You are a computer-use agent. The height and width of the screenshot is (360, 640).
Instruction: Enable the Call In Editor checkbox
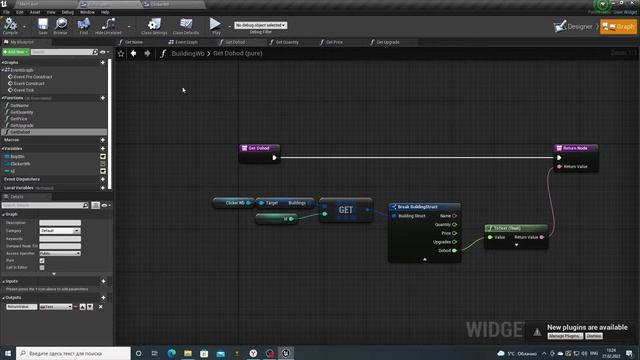click(x=42, y=268)
